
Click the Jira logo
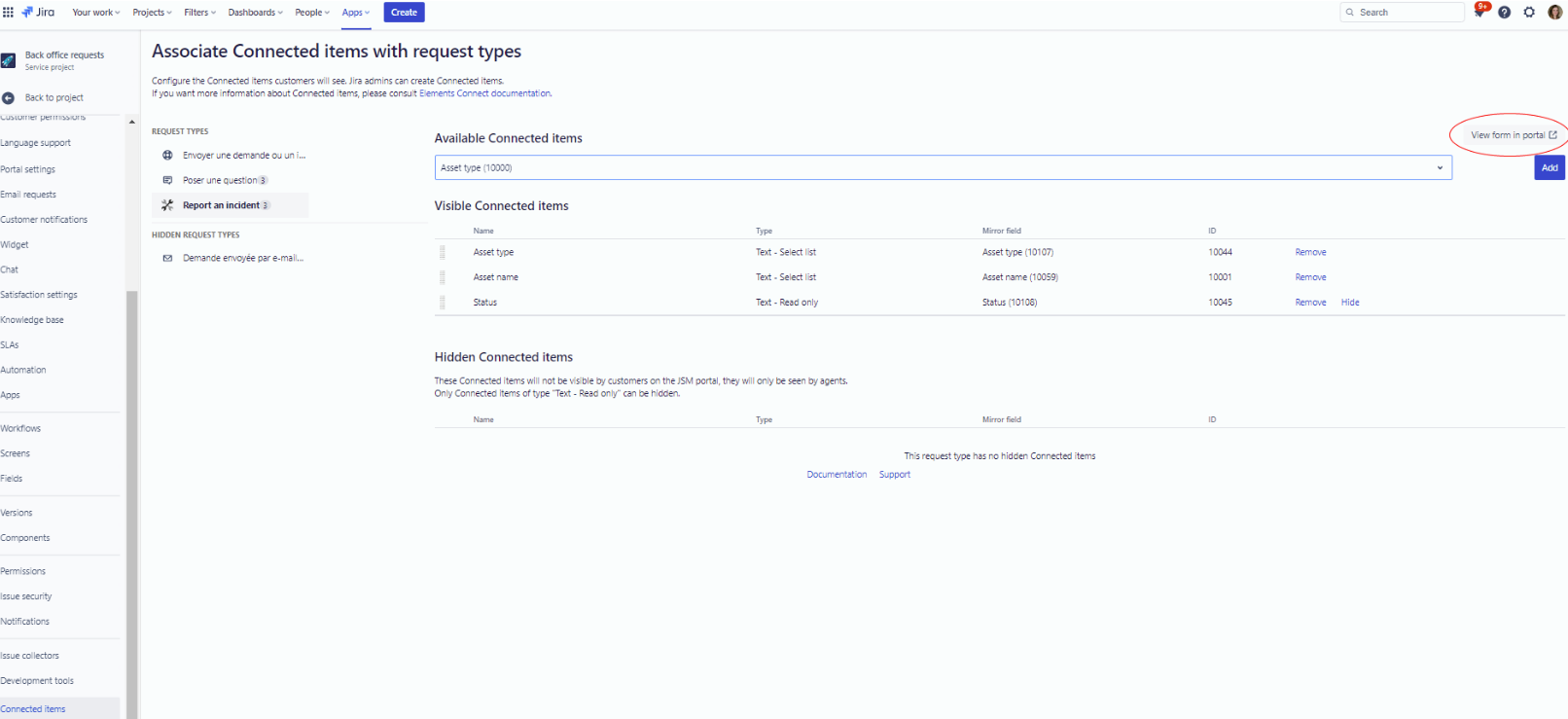39,13
